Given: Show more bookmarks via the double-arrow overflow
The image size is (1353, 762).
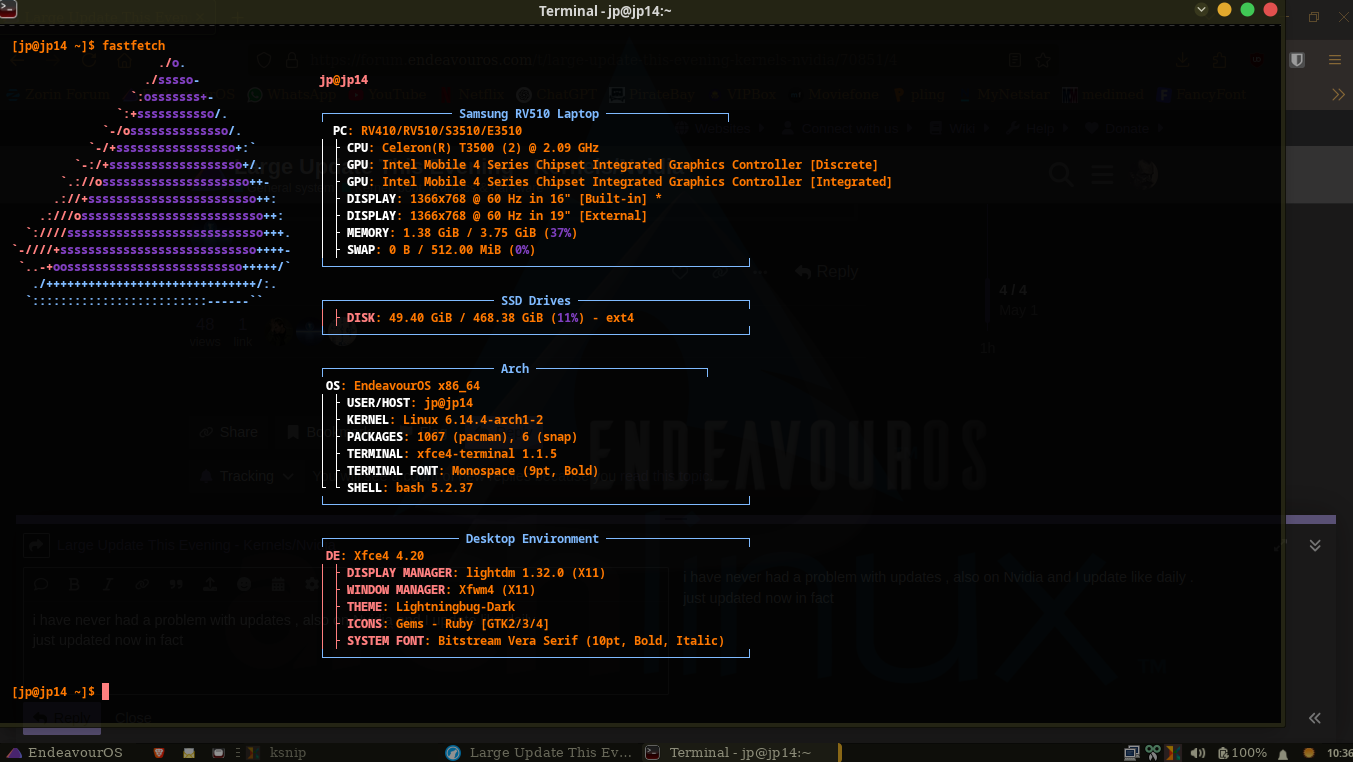Looking at the screenshot, I should tap(1338, 95).
